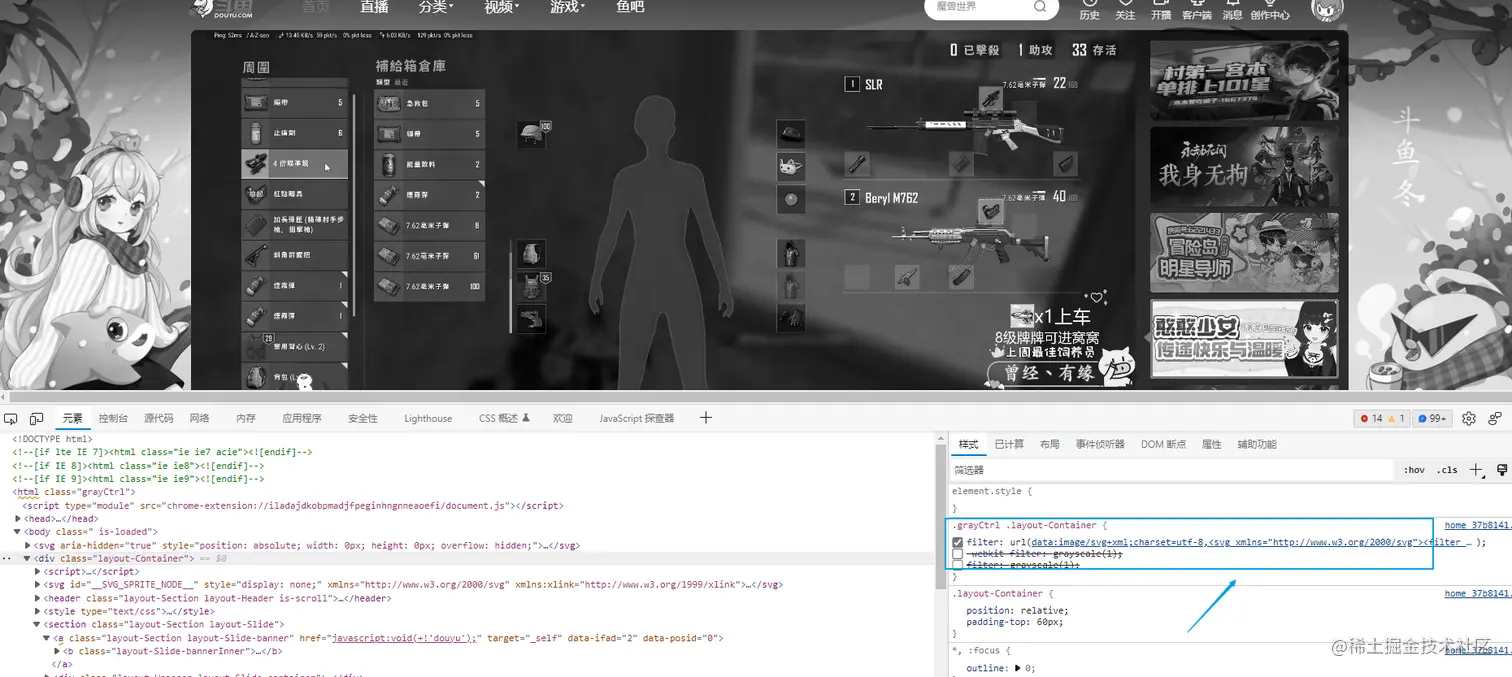Viewport: 1512px width, 677px height.
Task: Open the 冒险岛 明星导师 stream thumbnail
Action: [x=1243, y=252]
